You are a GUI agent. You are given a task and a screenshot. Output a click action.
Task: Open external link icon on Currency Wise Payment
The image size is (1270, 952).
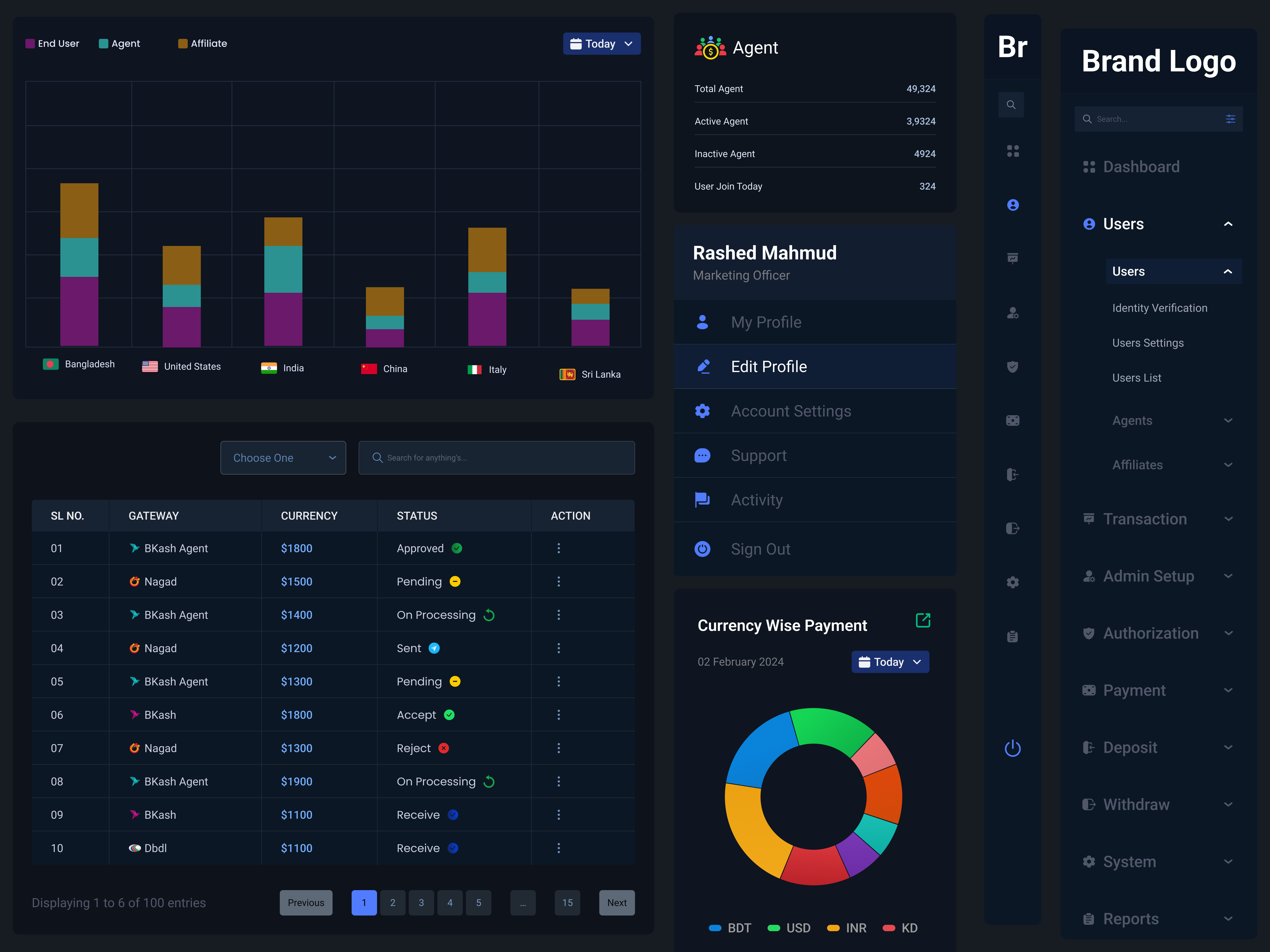point(923,620)
